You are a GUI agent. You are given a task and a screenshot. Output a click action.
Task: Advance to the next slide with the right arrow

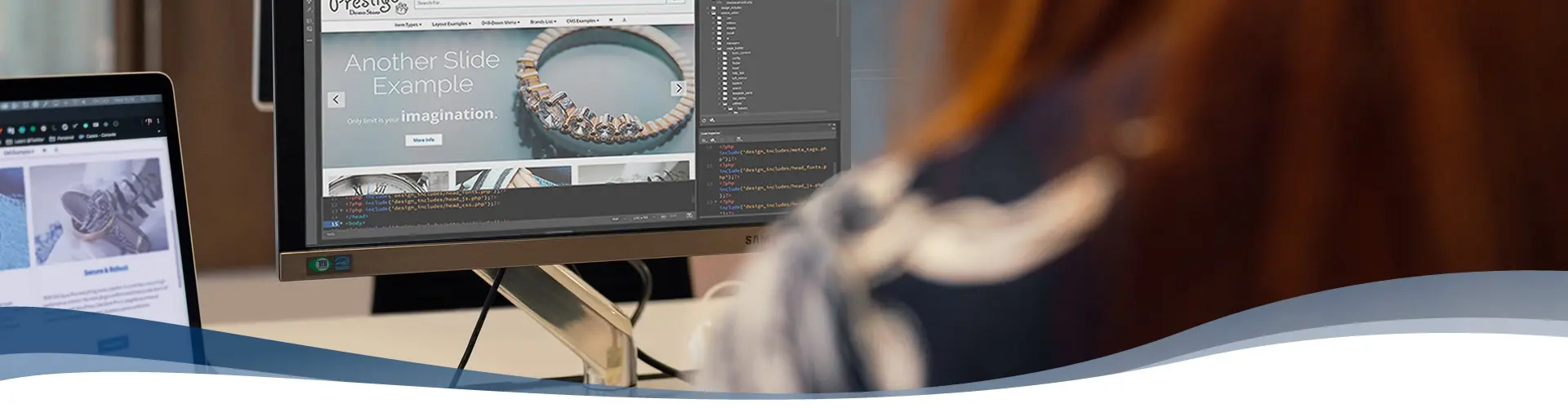coord(678,88)
